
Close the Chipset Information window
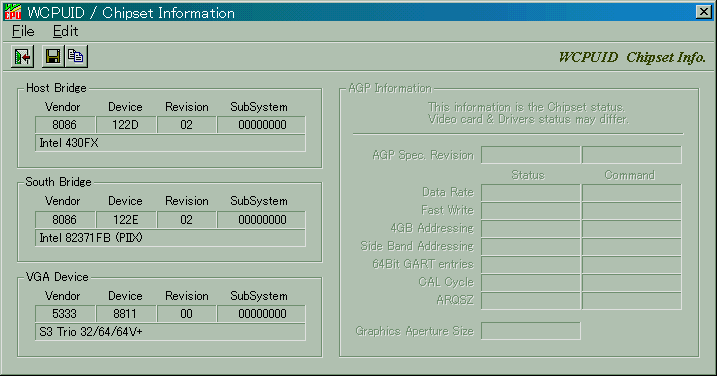point(703,11)
